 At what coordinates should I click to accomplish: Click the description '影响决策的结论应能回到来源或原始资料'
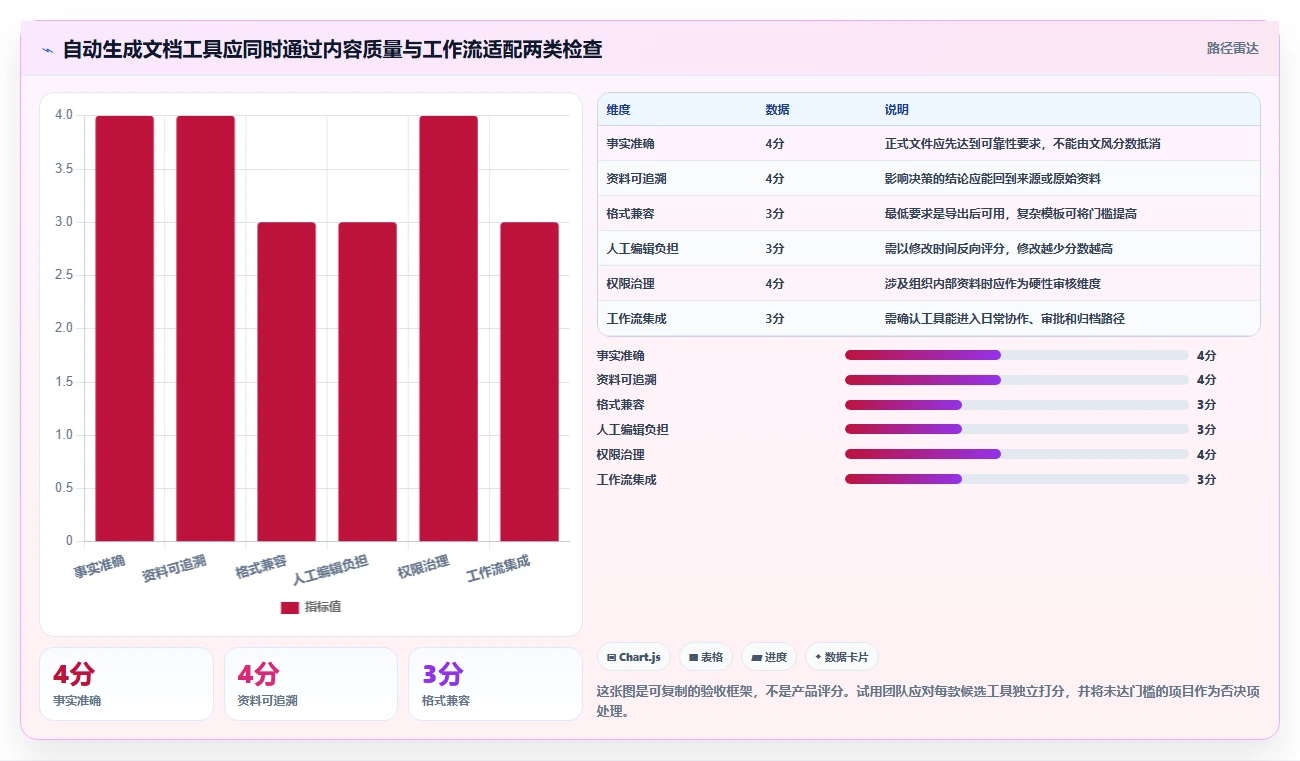point(992,179)
